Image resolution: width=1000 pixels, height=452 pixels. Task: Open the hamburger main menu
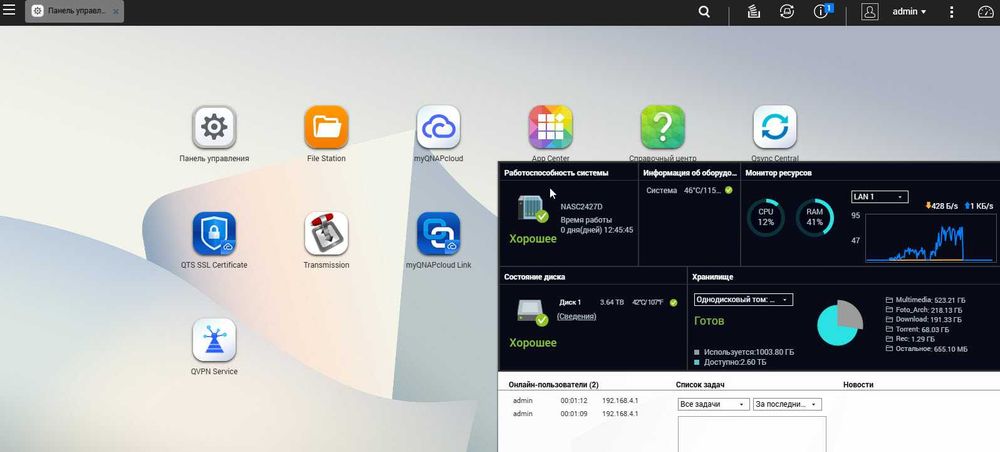click(9, 11)
